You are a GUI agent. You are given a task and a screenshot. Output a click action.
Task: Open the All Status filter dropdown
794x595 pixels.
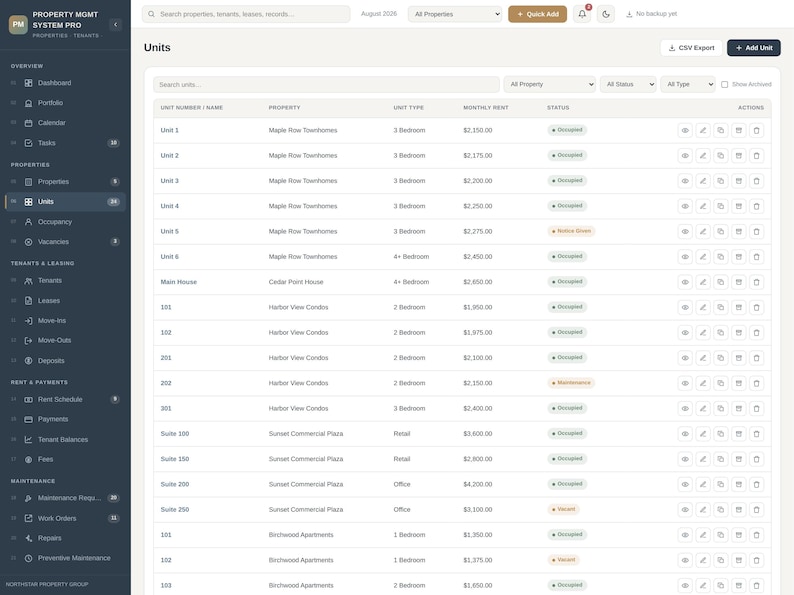pyautogui.click(x=628, y=85)
